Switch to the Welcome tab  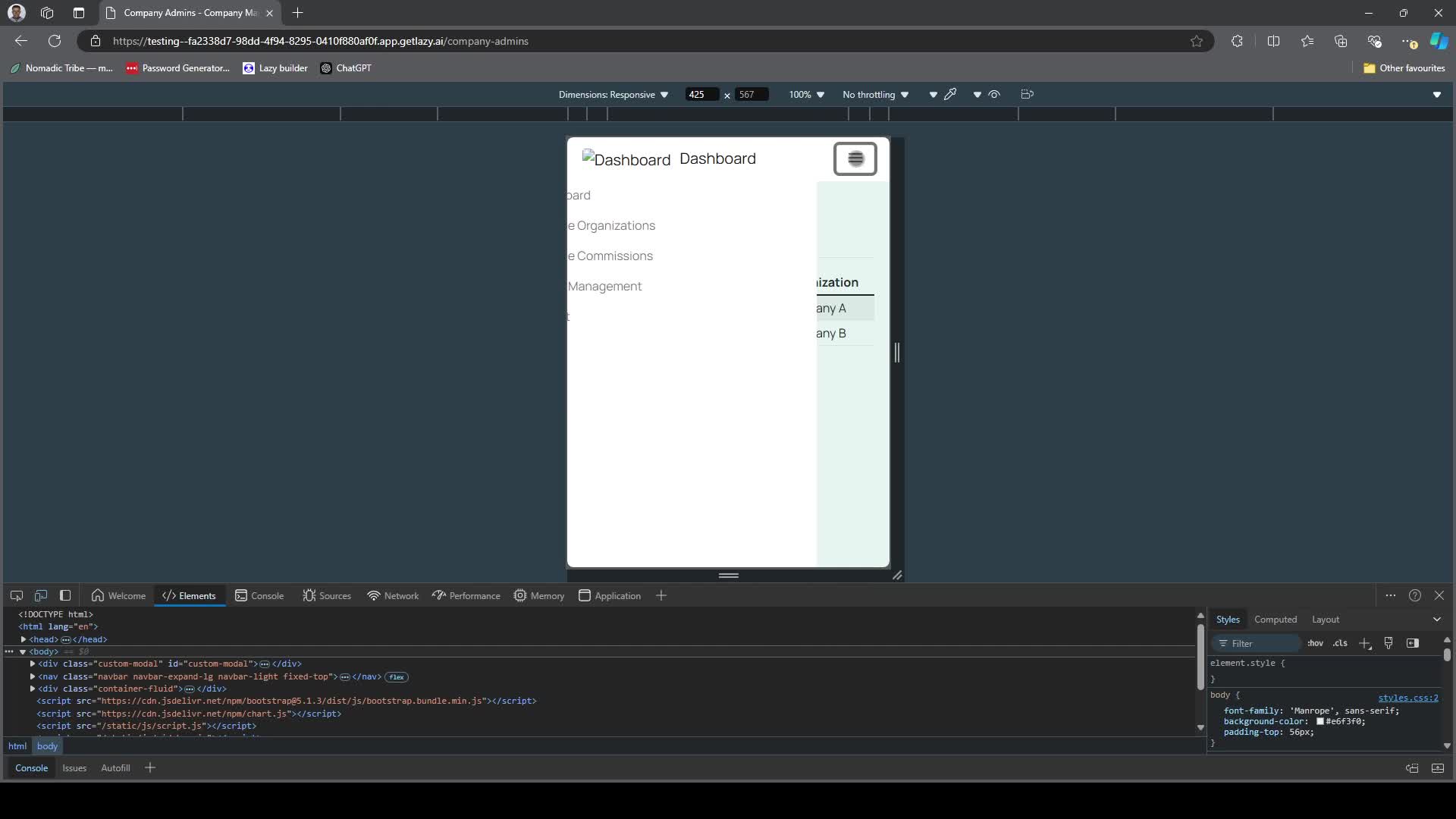tap(118, 596)
